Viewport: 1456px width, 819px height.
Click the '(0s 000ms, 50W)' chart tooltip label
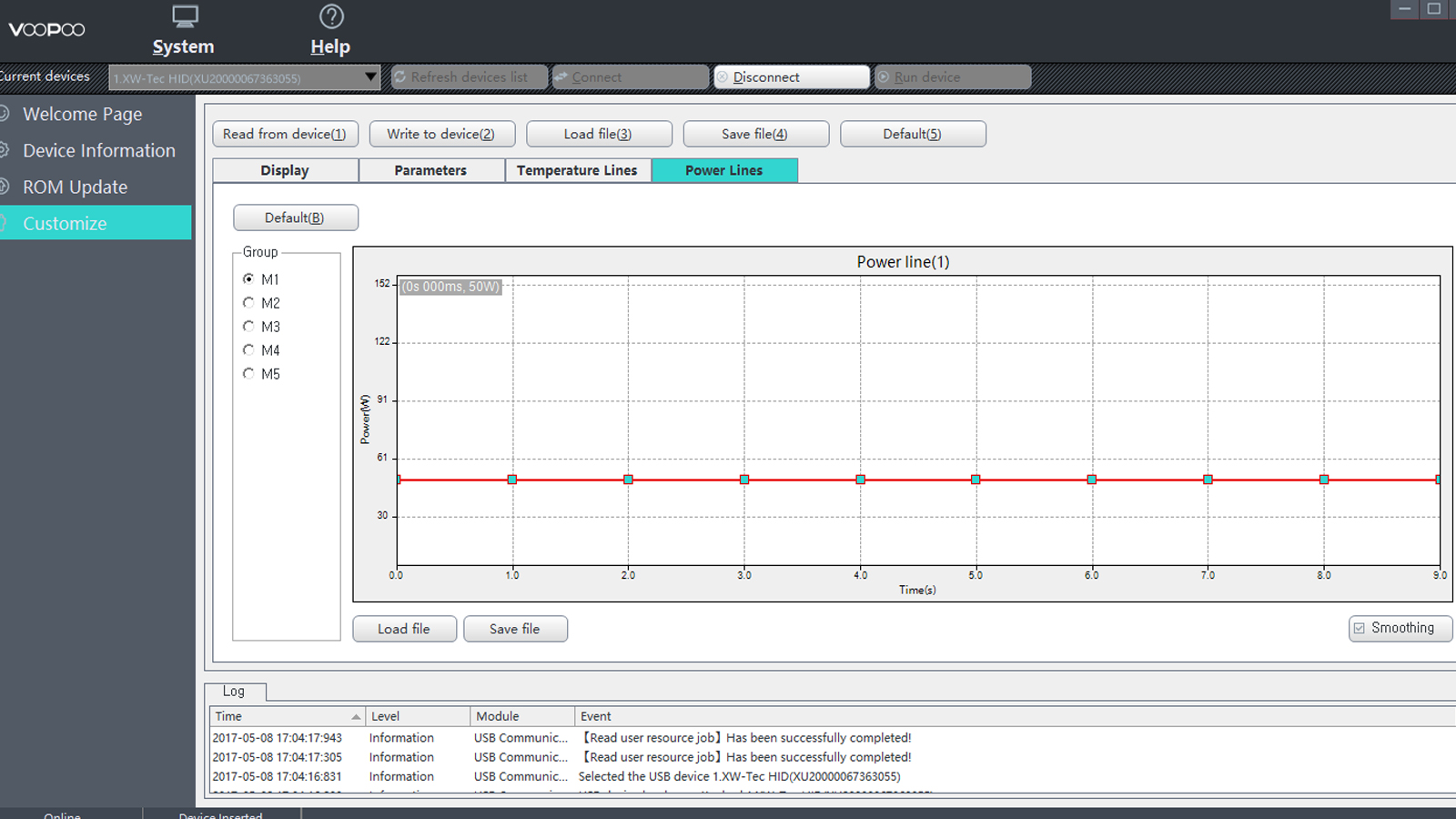451,287
